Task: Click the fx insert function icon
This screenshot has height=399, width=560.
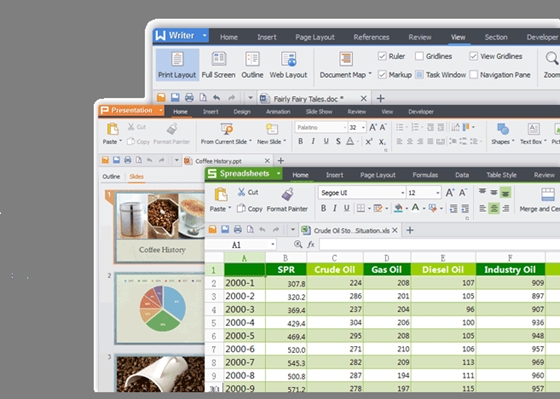Action: pyautogui.click(x=311, y=244)
